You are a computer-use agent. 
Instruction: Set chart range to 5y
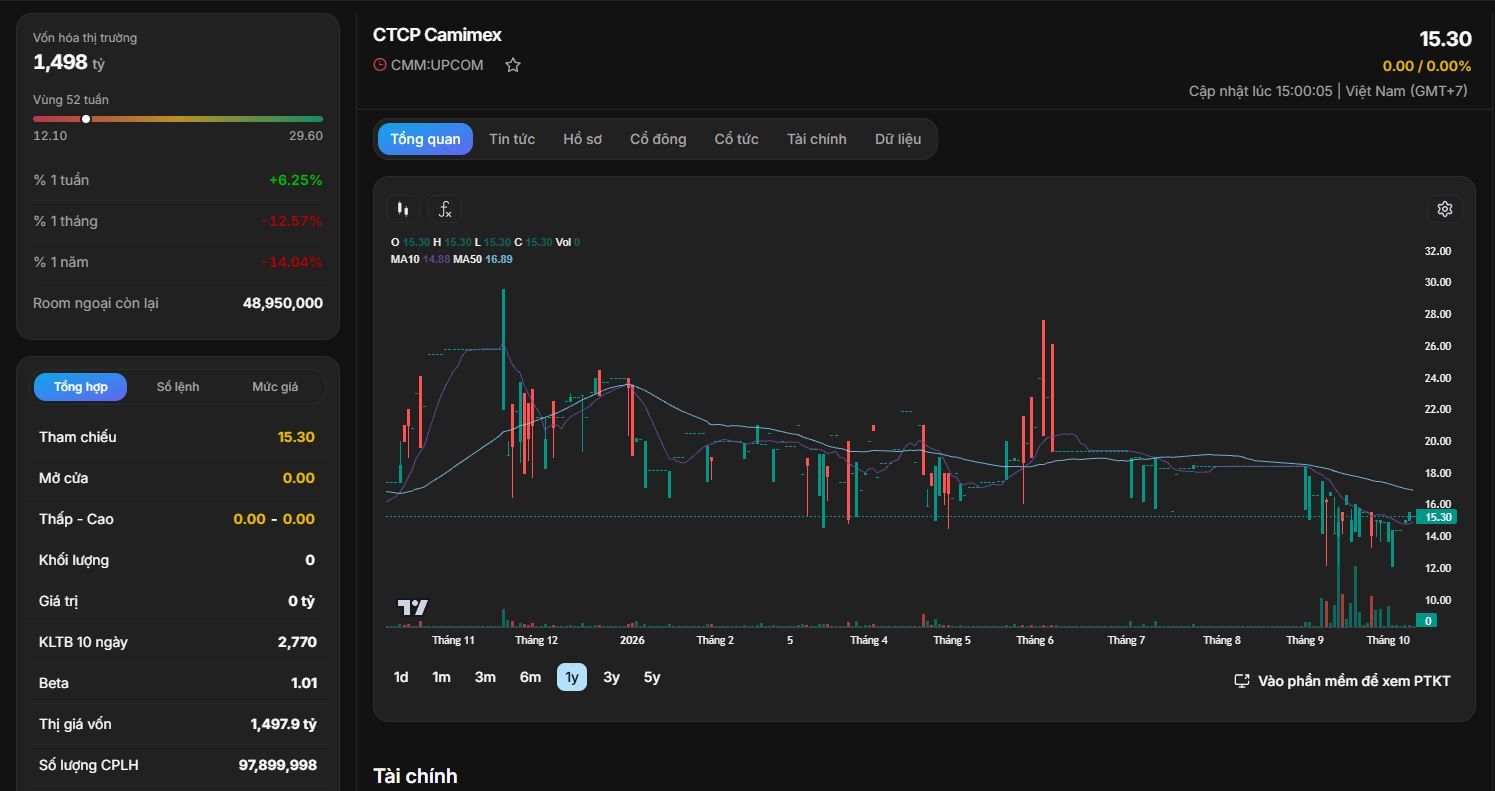[652, 677]
